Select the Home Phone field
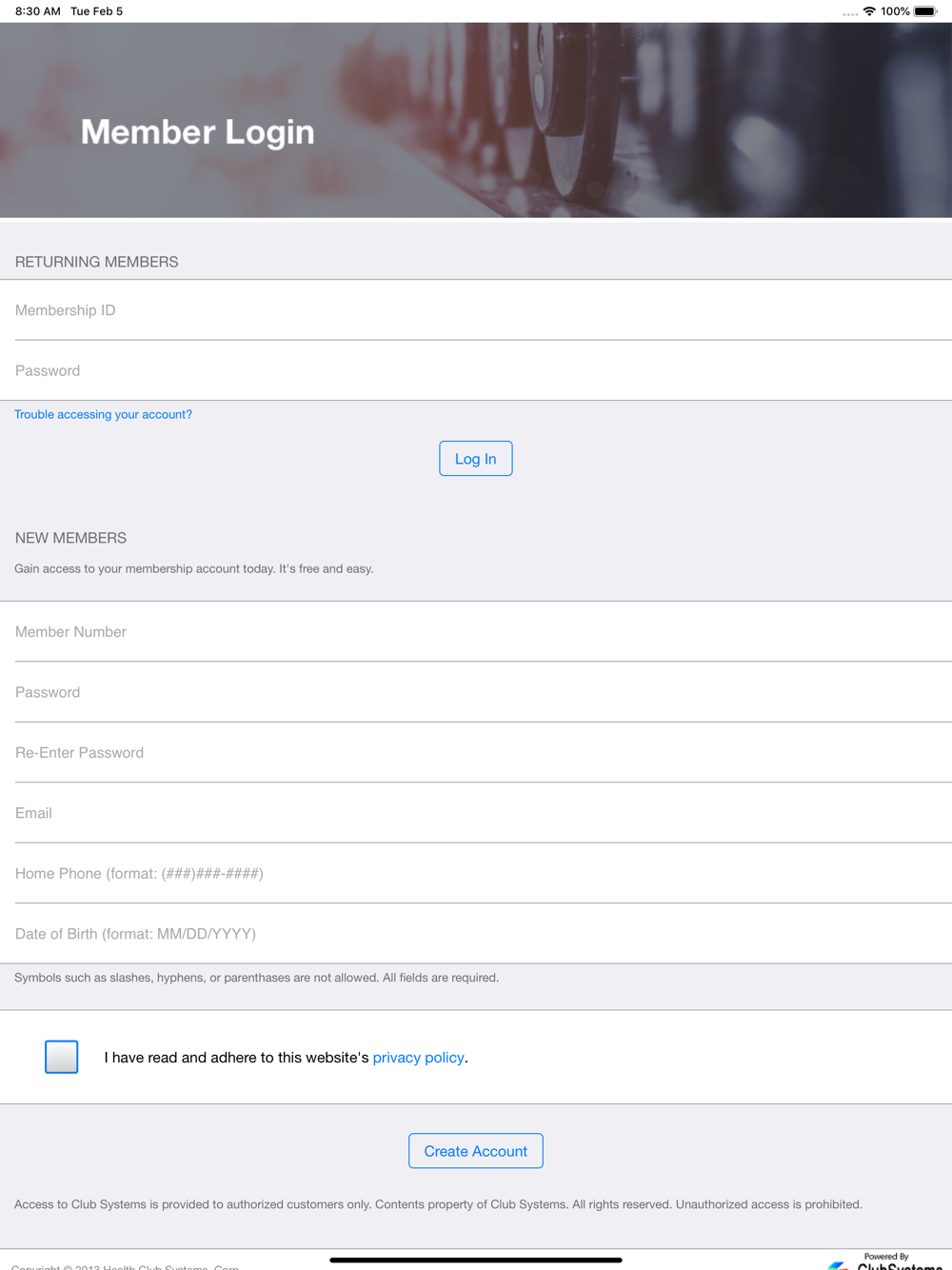Screen dimensions: 952x1270 coord(476,873)
